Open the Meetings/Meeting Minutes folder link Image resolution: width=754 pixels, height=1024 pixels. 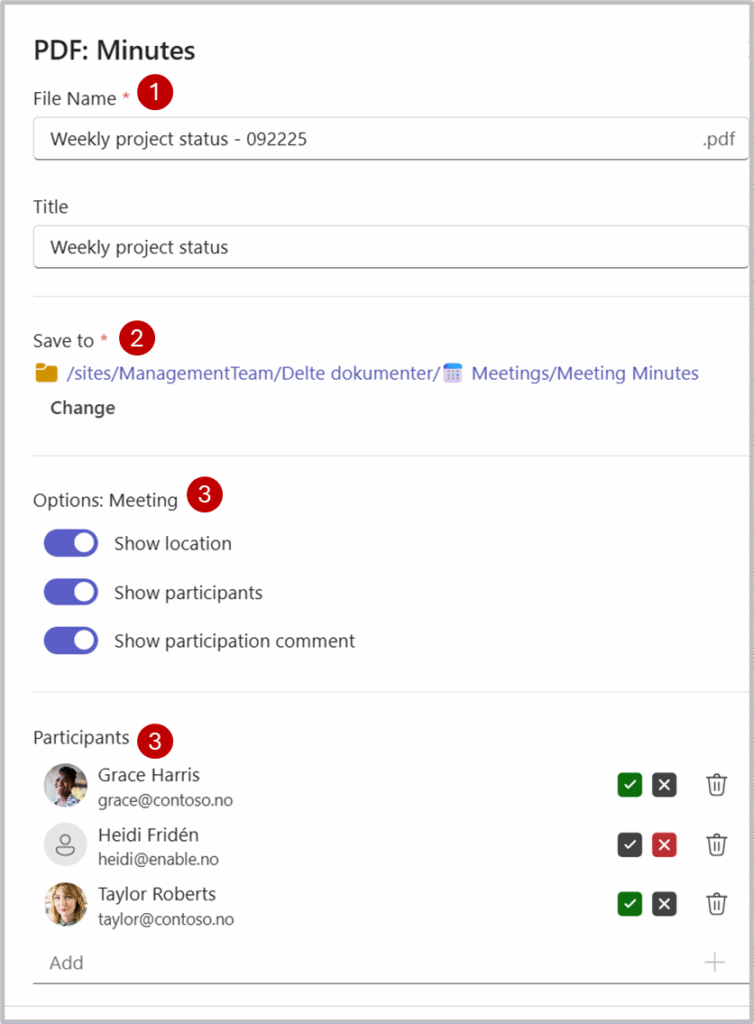[x=584, y=373]
